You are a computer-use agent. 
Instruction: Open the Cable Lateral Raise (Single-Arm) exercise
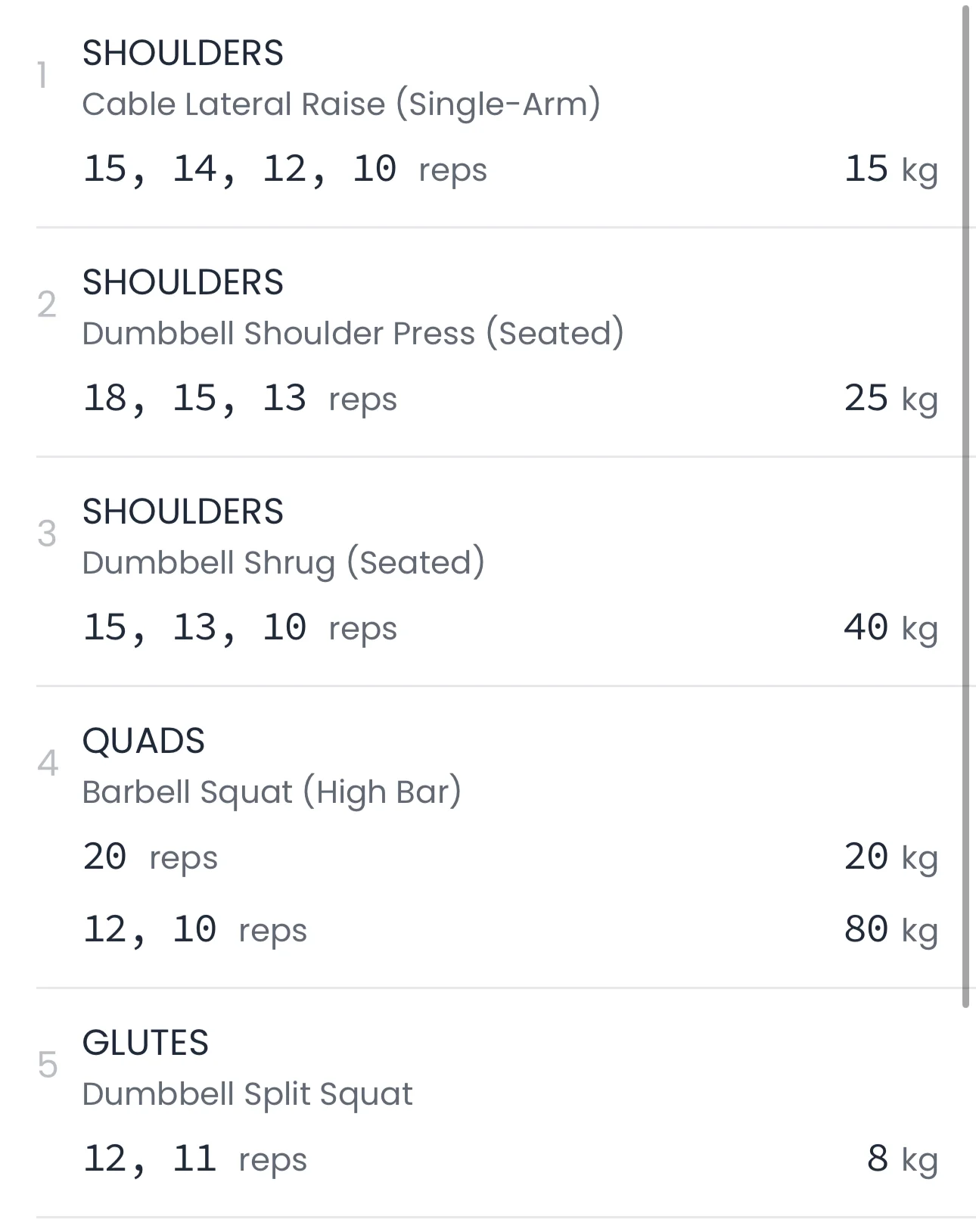340,104
